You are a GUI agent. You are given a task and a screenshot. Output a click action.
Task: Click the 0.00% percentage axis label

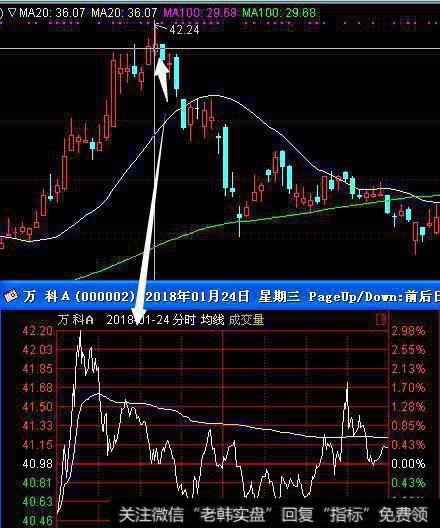pyautogui.click(x=408, y=464)
